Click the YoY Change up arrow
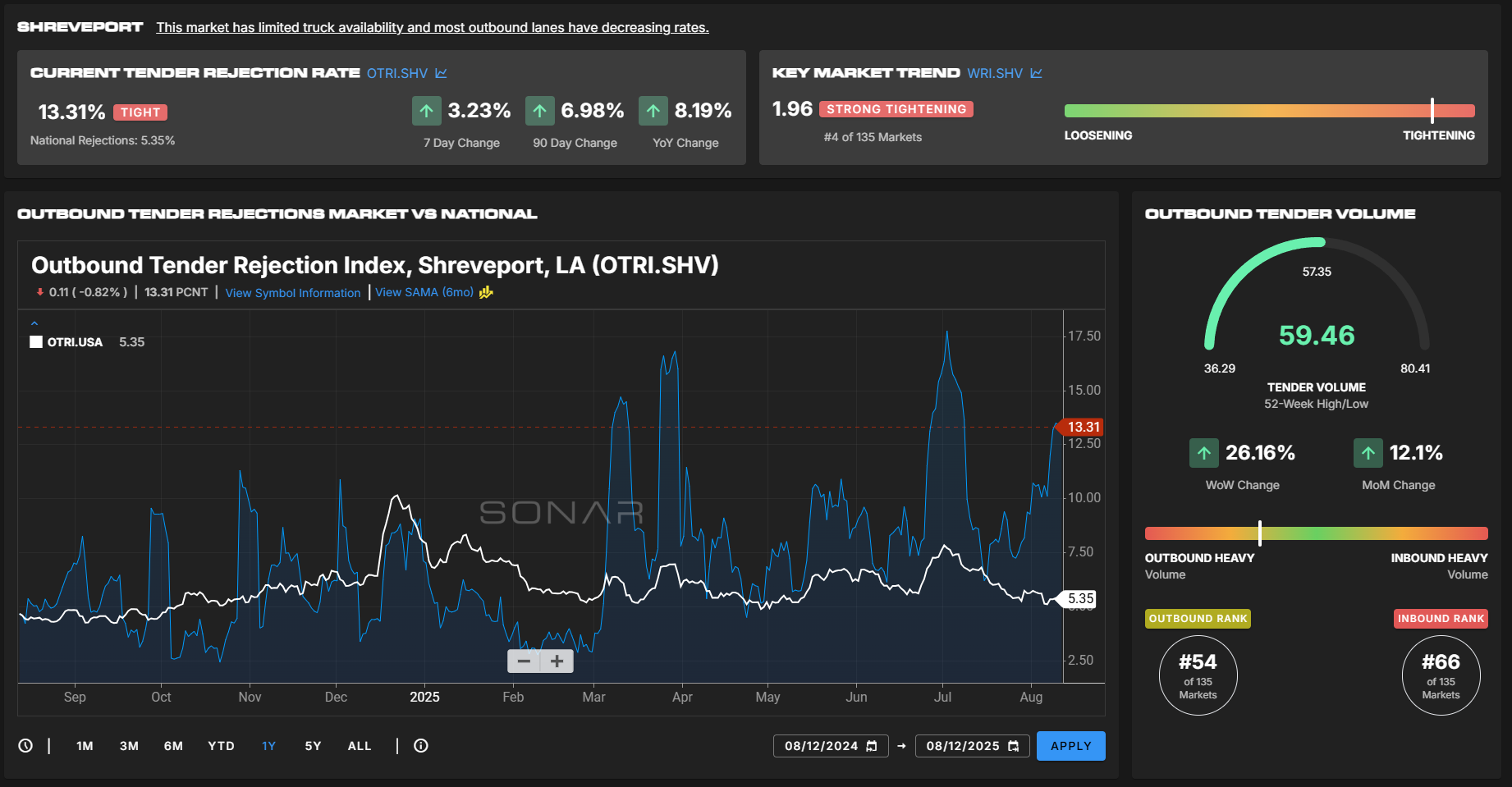 point(653,111)
